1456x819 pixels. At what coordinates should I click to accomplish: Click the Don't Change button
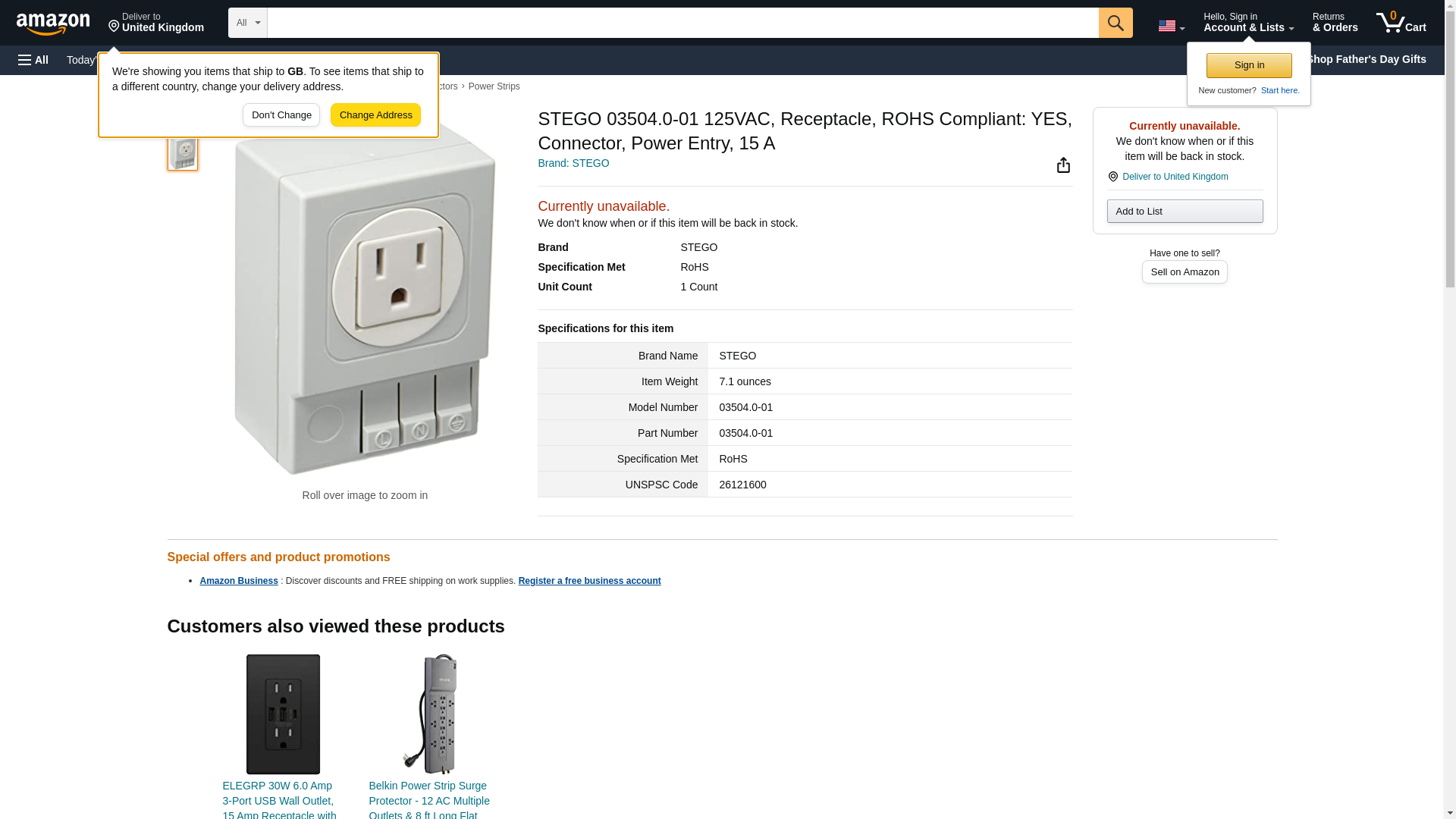pos(281,115)
